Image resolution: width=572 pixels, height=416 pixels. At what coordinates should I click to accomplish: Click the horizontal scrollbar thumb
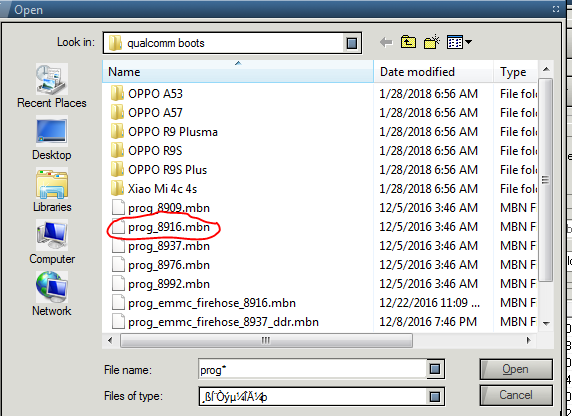266,340
